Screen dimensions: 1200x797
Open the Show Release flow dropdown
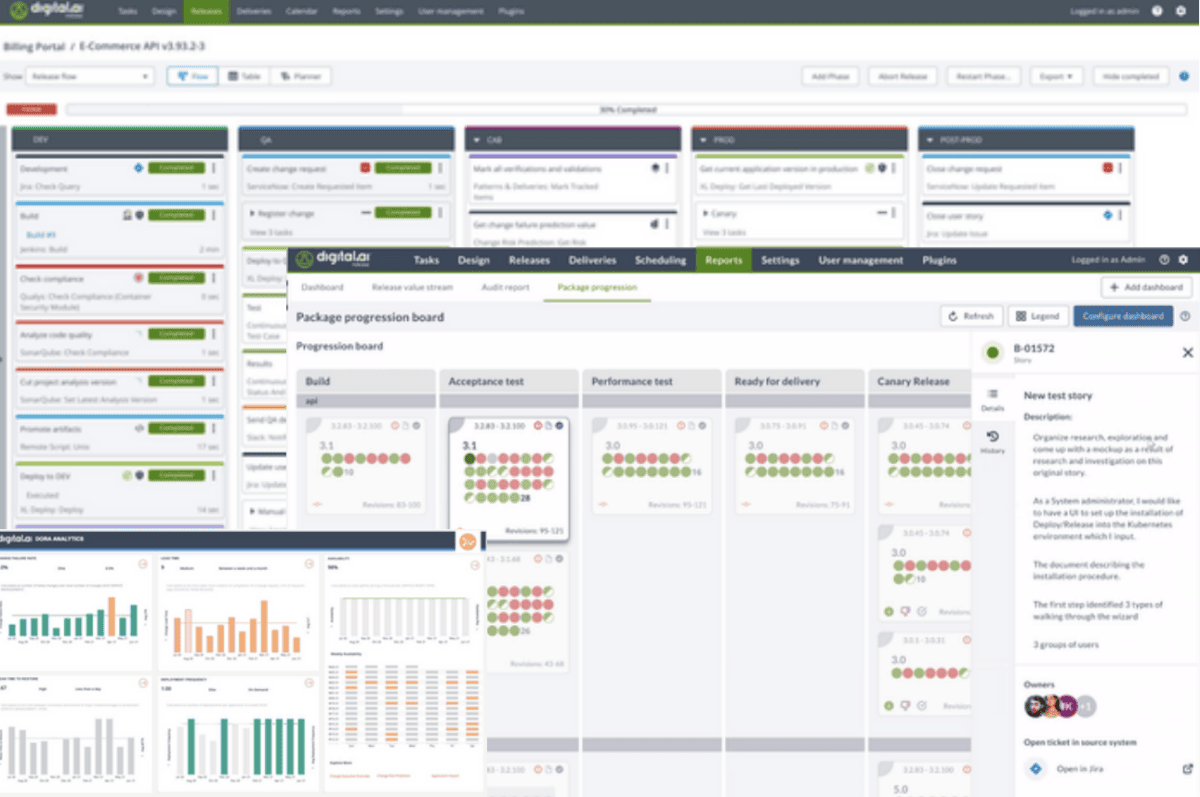point(88,76)
